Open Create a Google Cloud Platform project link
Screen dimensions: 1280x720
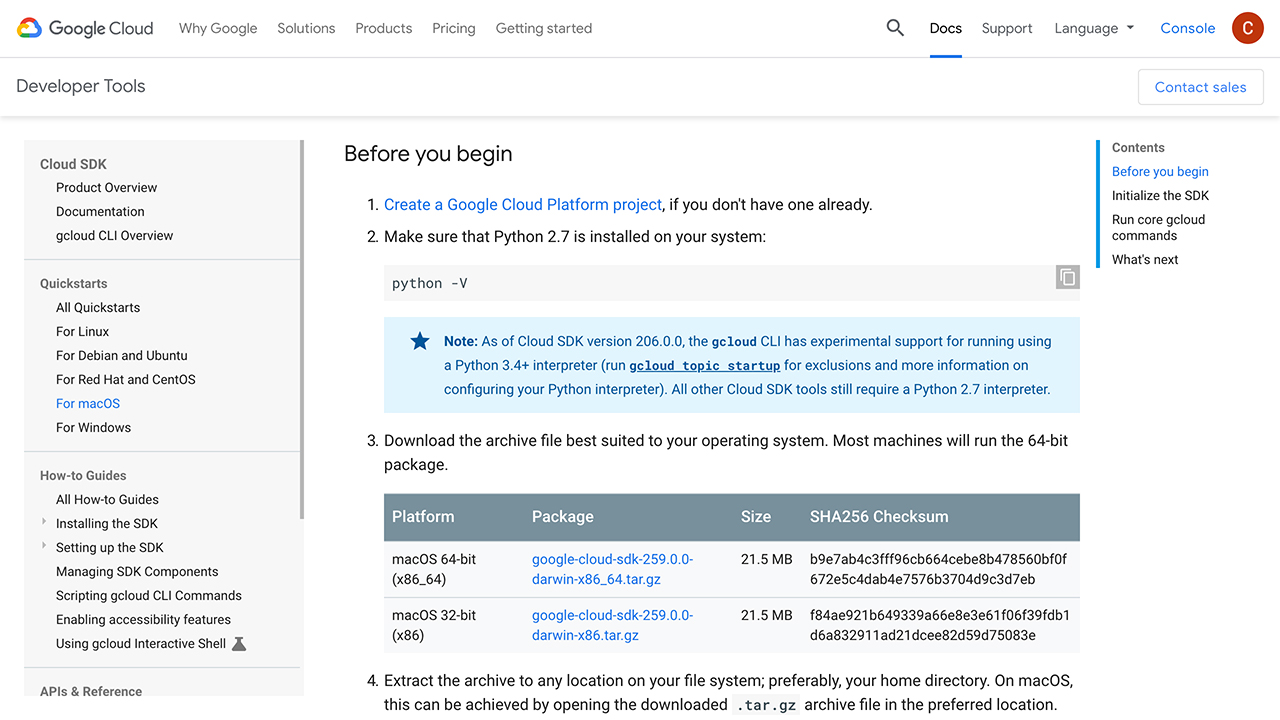click(522, 204)
